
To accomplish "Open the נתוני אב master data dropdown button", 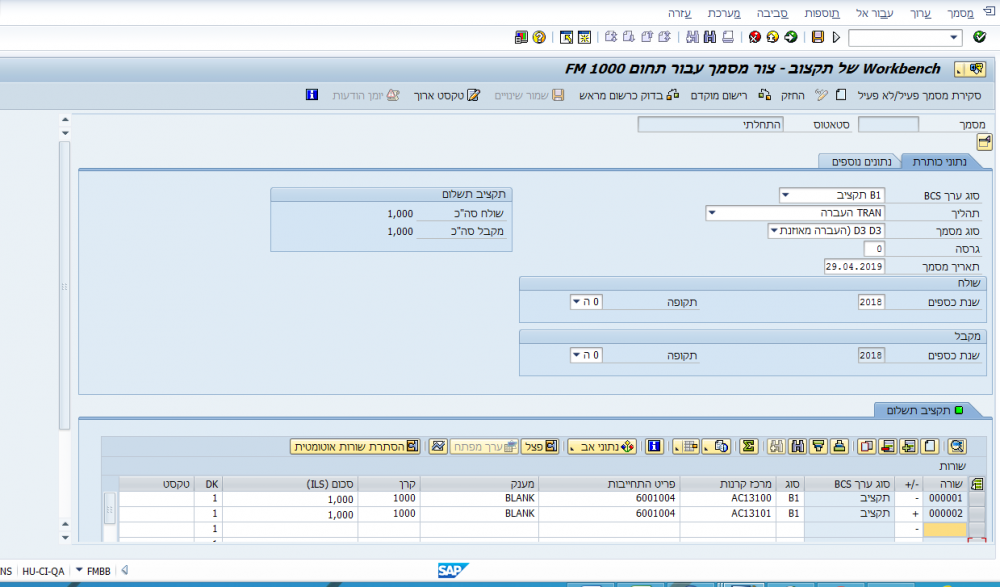I will (601, 446).
